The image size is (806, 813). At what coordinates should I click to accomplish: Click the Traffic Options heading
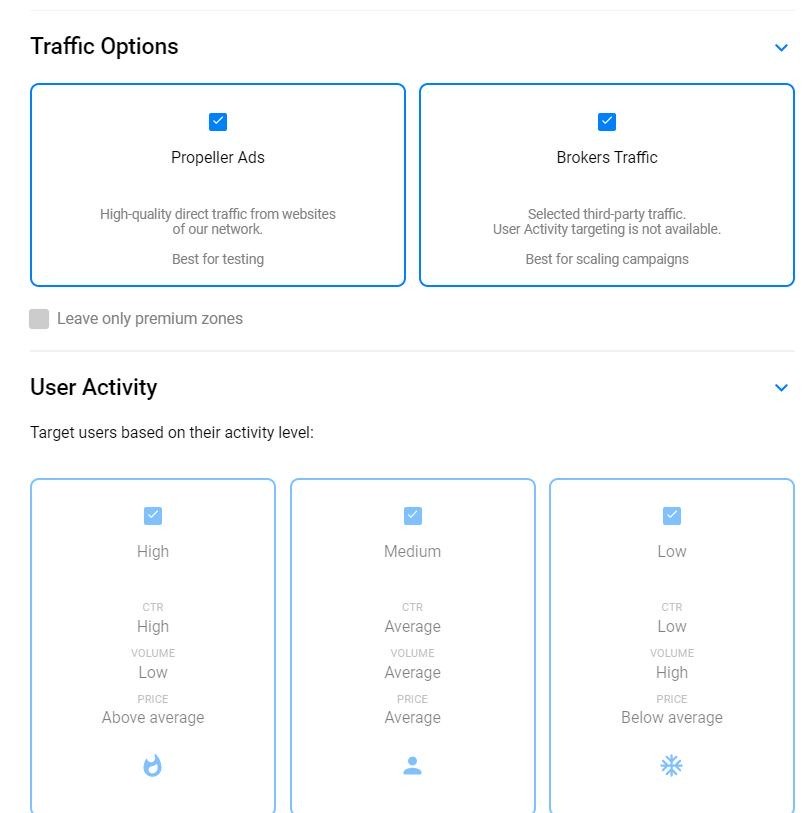(x=104, y=47)
